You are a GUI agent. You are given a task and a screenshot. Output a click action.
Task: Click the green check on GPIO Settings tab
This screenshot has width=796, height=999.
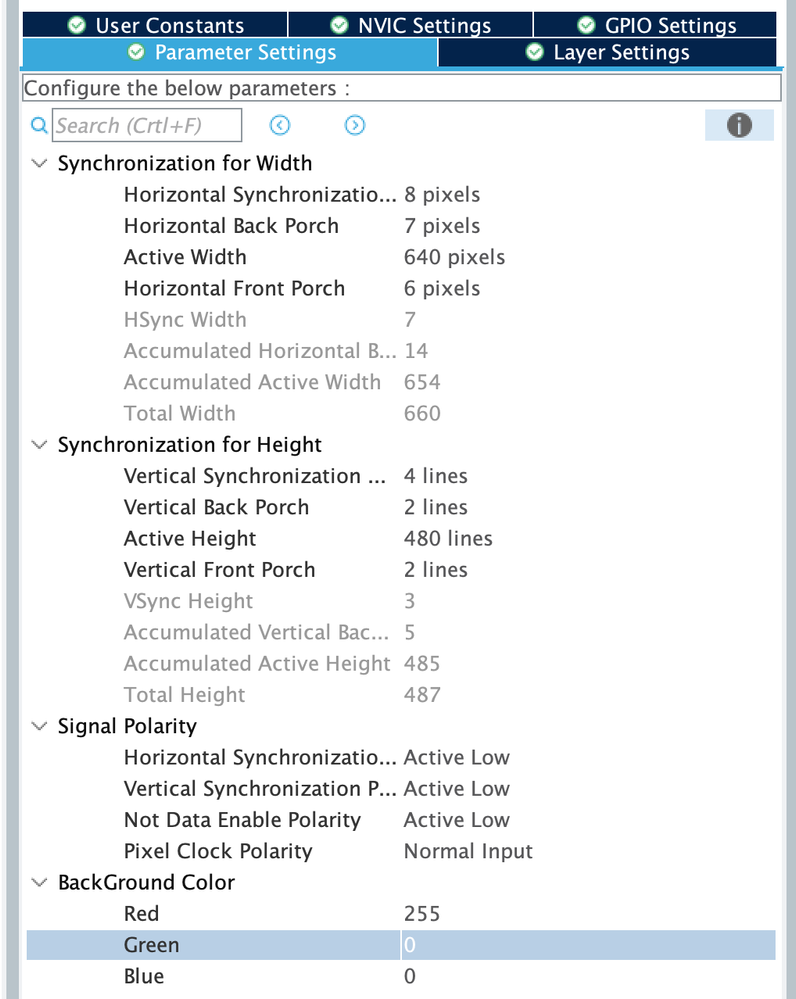[x=586, y=25]
